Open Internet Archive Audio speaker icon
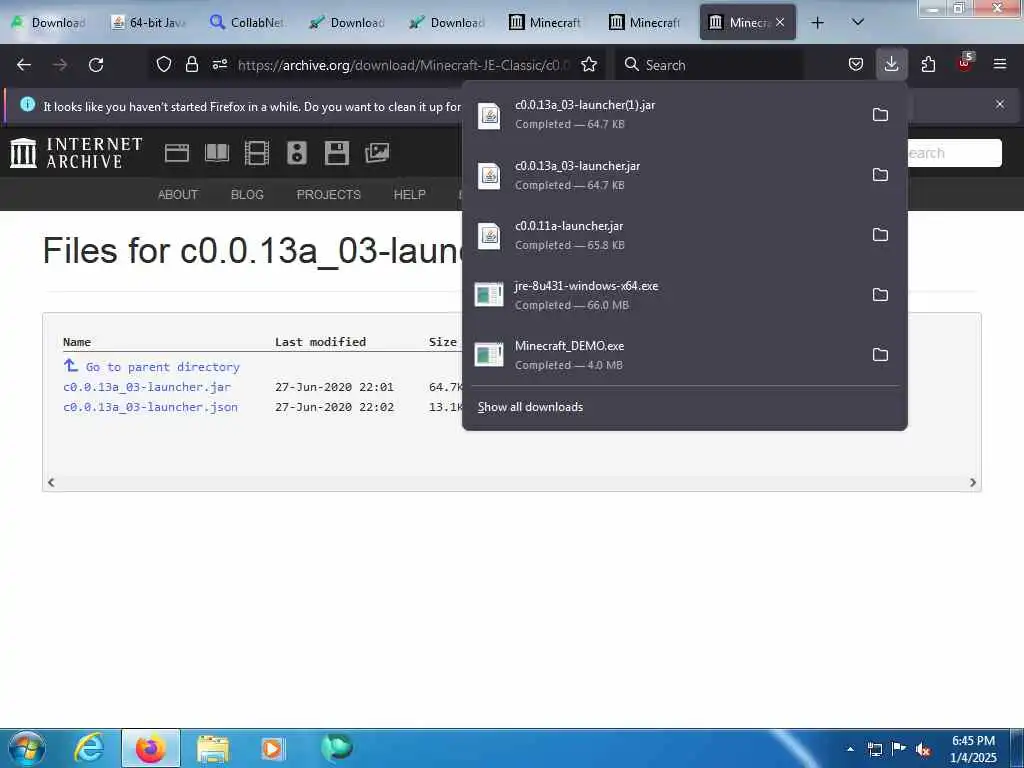The height and width of the screenshot is (768, 1024). coord(297,153)
